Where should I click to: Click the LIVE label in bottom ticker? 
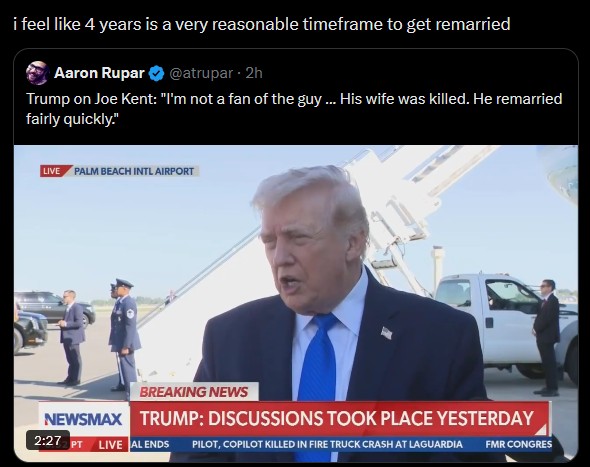[110, 445]
